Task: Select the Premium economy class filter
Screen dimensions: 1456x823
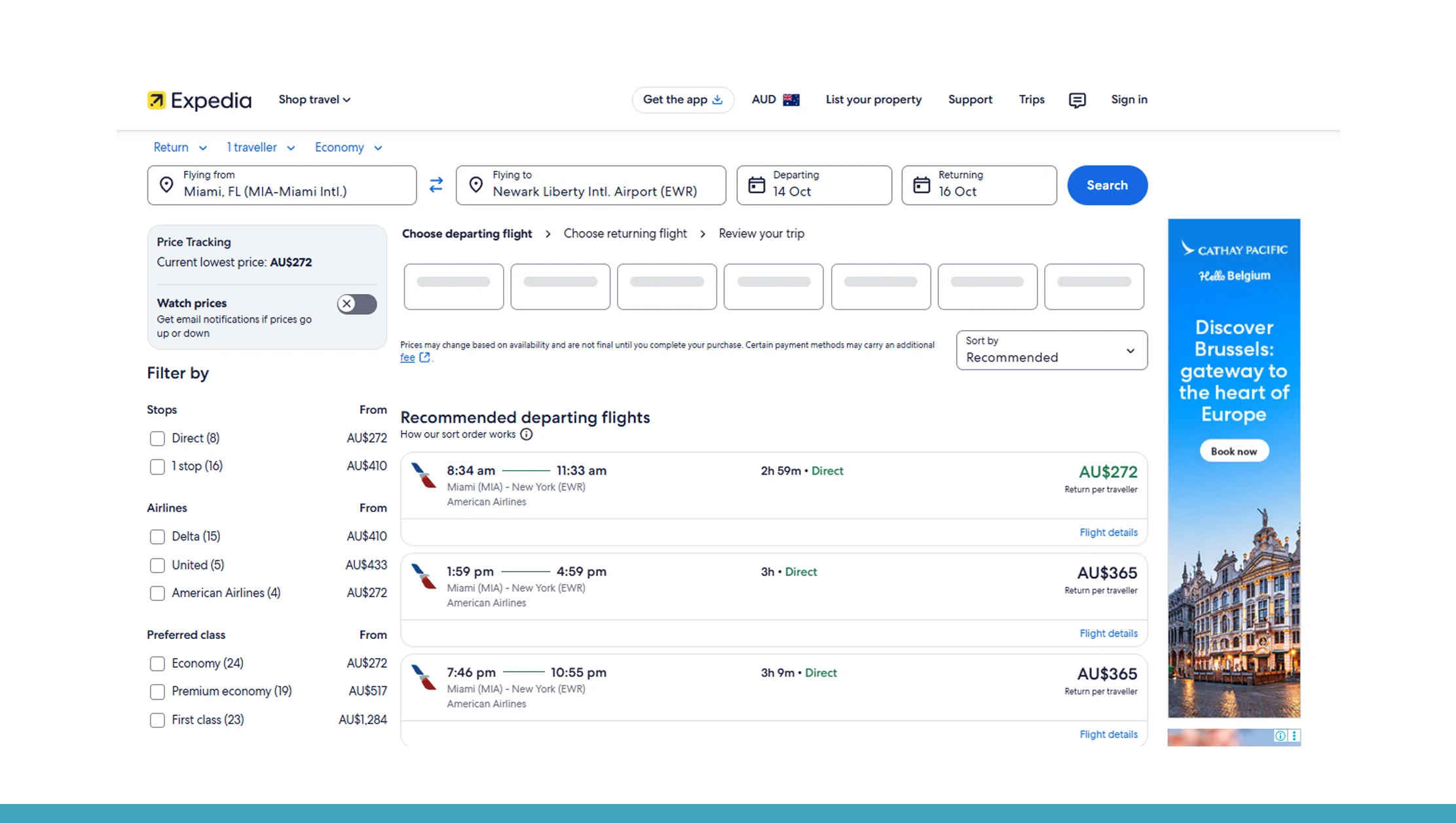Action: [157, 691]
